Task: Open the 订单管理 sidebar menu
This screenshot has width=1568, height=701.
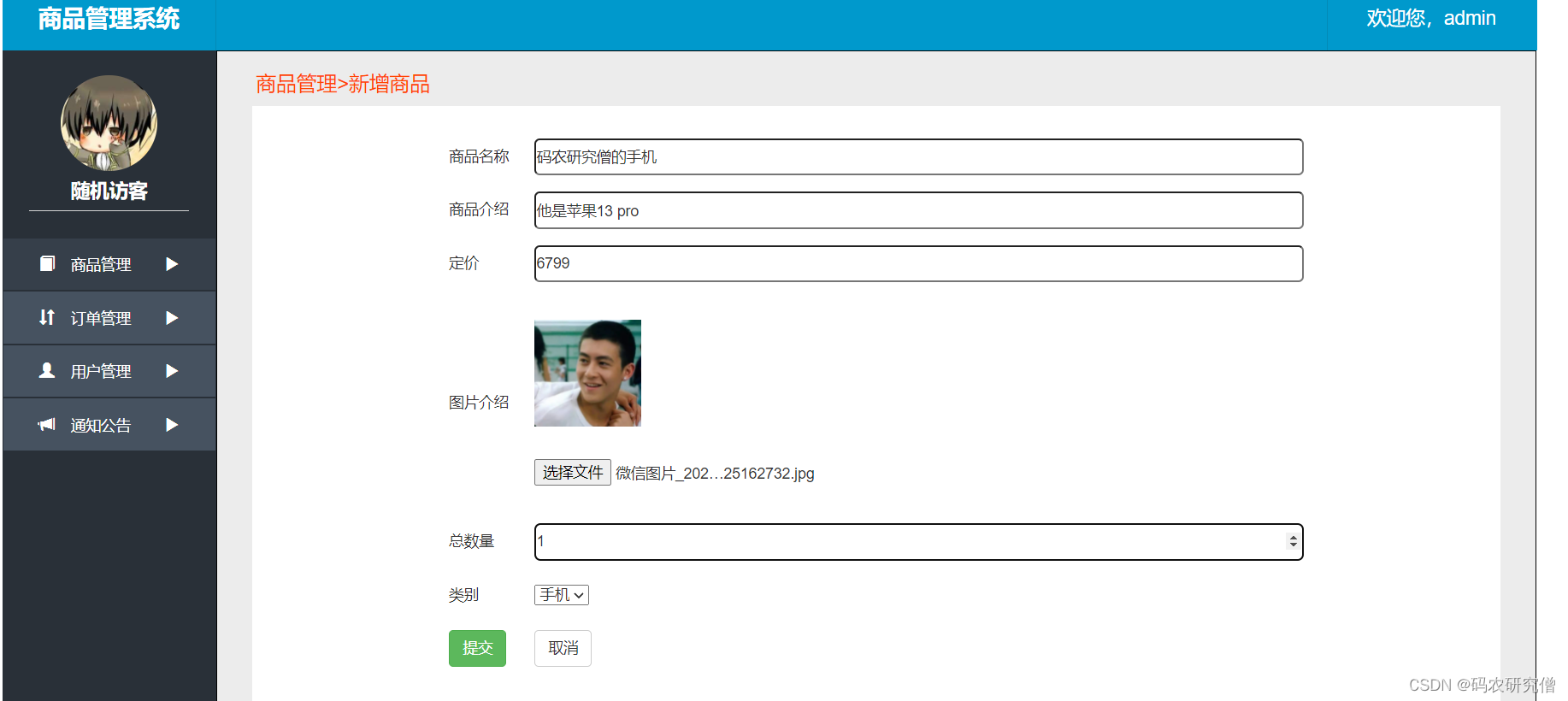Action: (109, 318)
